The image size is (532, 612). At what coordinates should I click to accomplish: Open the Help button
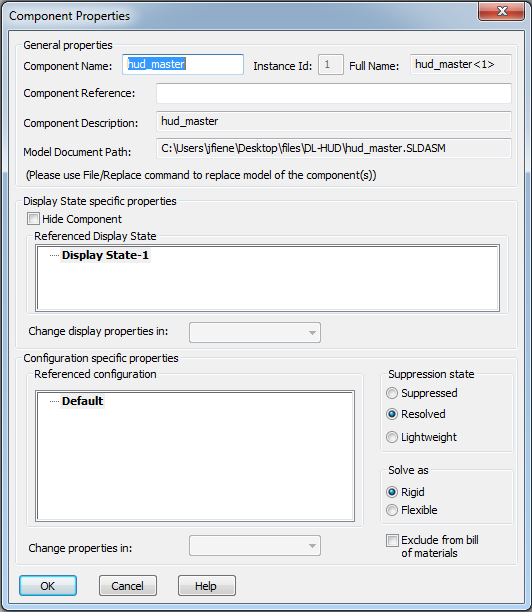207,585
